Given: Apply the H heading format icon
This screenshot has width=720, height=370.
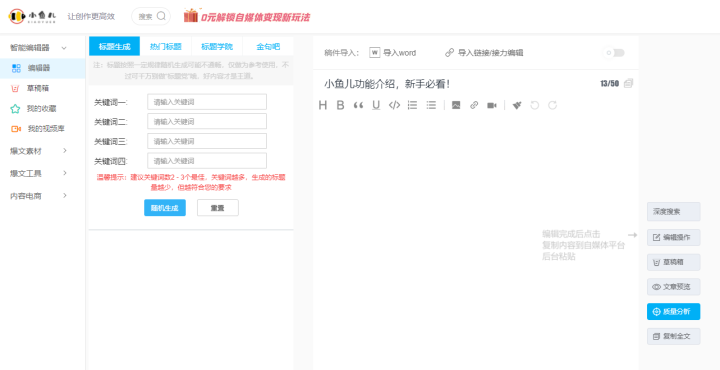Looking at the screenshot, I should tap(323, 105).
